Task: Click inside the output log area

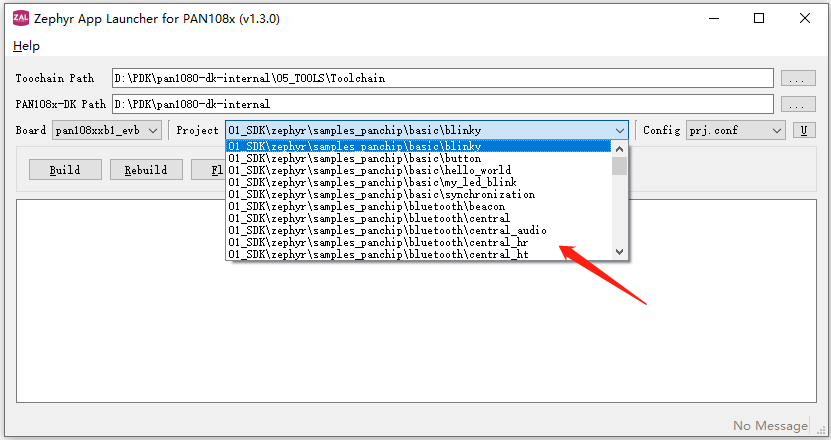Action: click(416, 301)
